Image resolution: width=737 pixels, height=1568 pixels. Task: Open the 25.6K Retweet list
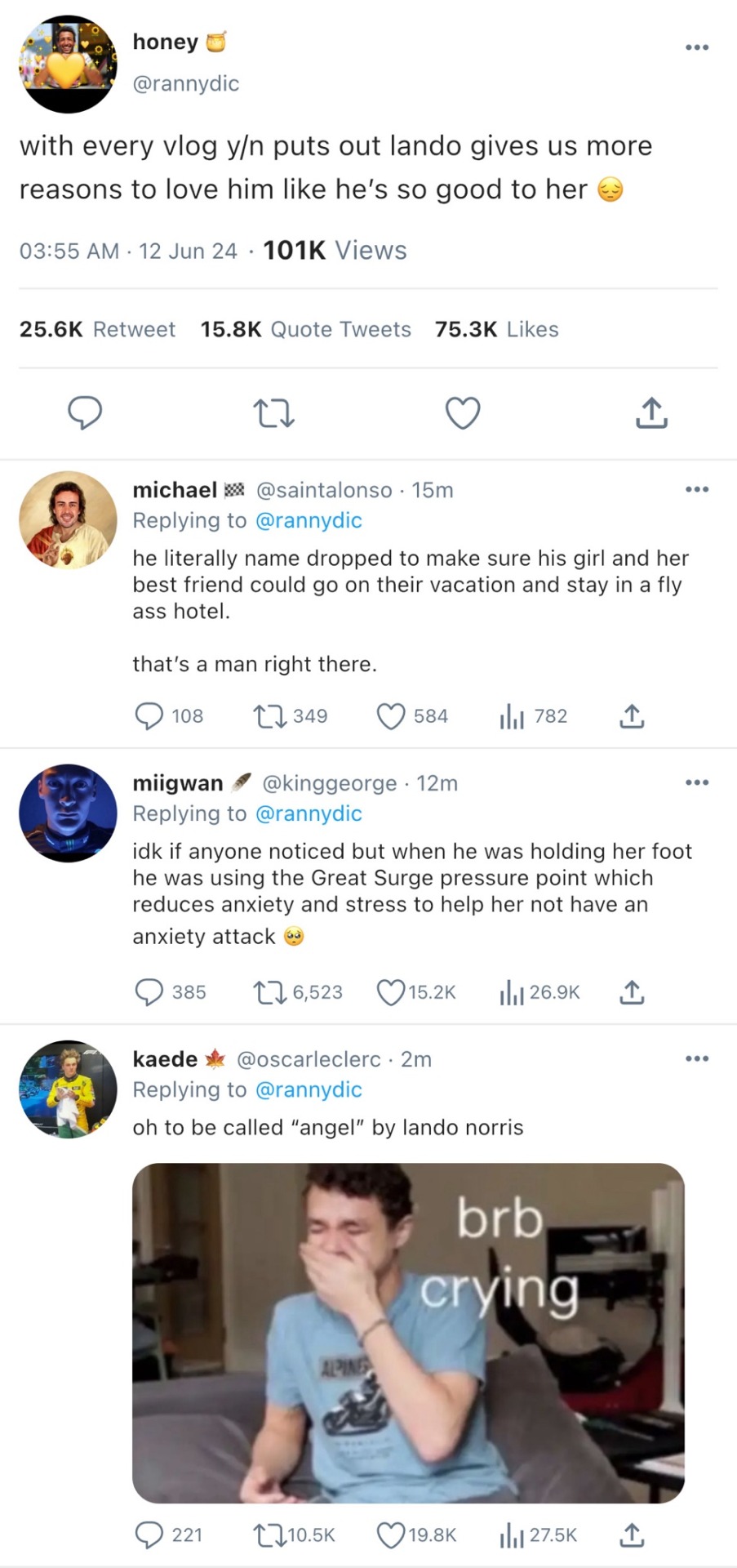(x=97, y=329)
